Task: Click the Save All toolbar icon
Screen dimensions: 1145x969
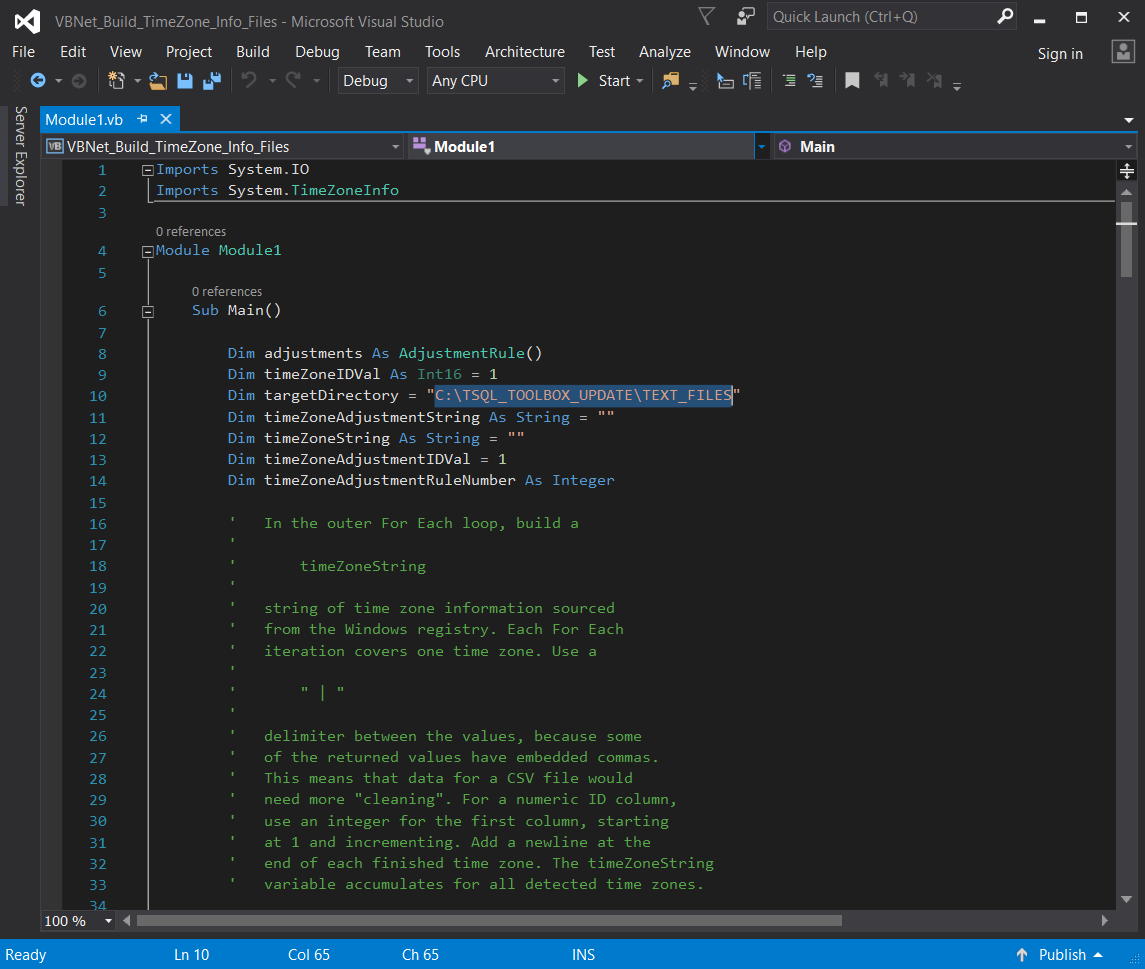Action: 212,81
